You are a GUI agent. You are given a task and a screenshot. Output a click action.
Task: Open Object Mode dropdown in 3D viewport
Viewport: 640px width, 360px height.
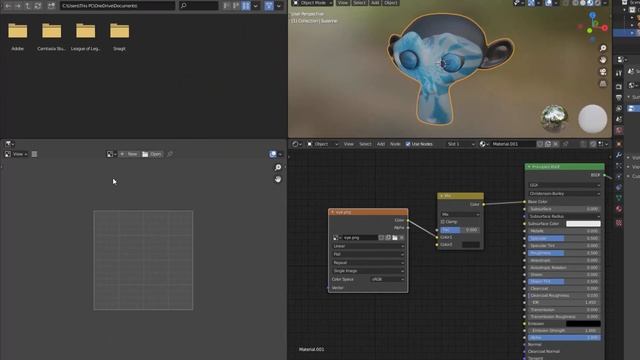[x=313, y=3]
